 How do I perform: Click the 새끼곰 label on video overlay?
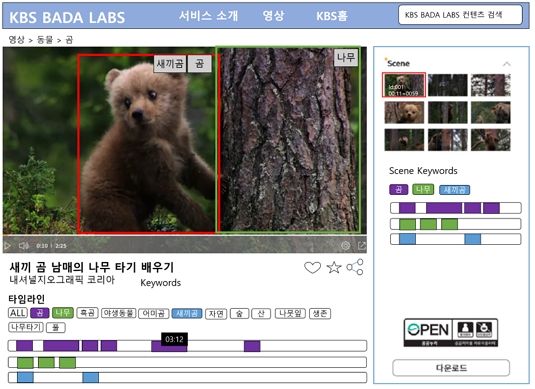pos(170,63)
